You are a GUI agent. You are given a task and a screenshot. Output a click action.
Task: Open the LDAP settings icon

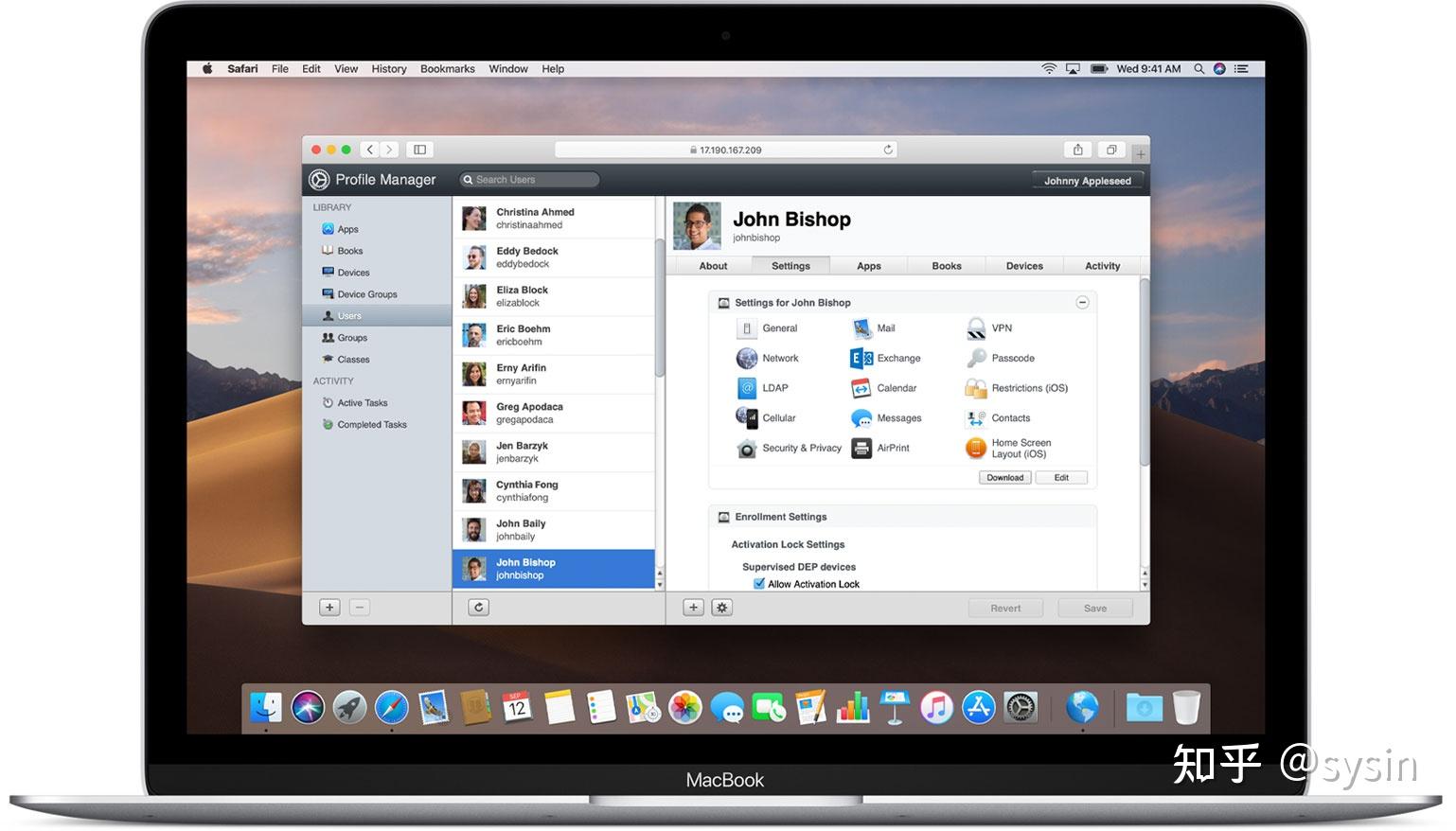(747, 388)
